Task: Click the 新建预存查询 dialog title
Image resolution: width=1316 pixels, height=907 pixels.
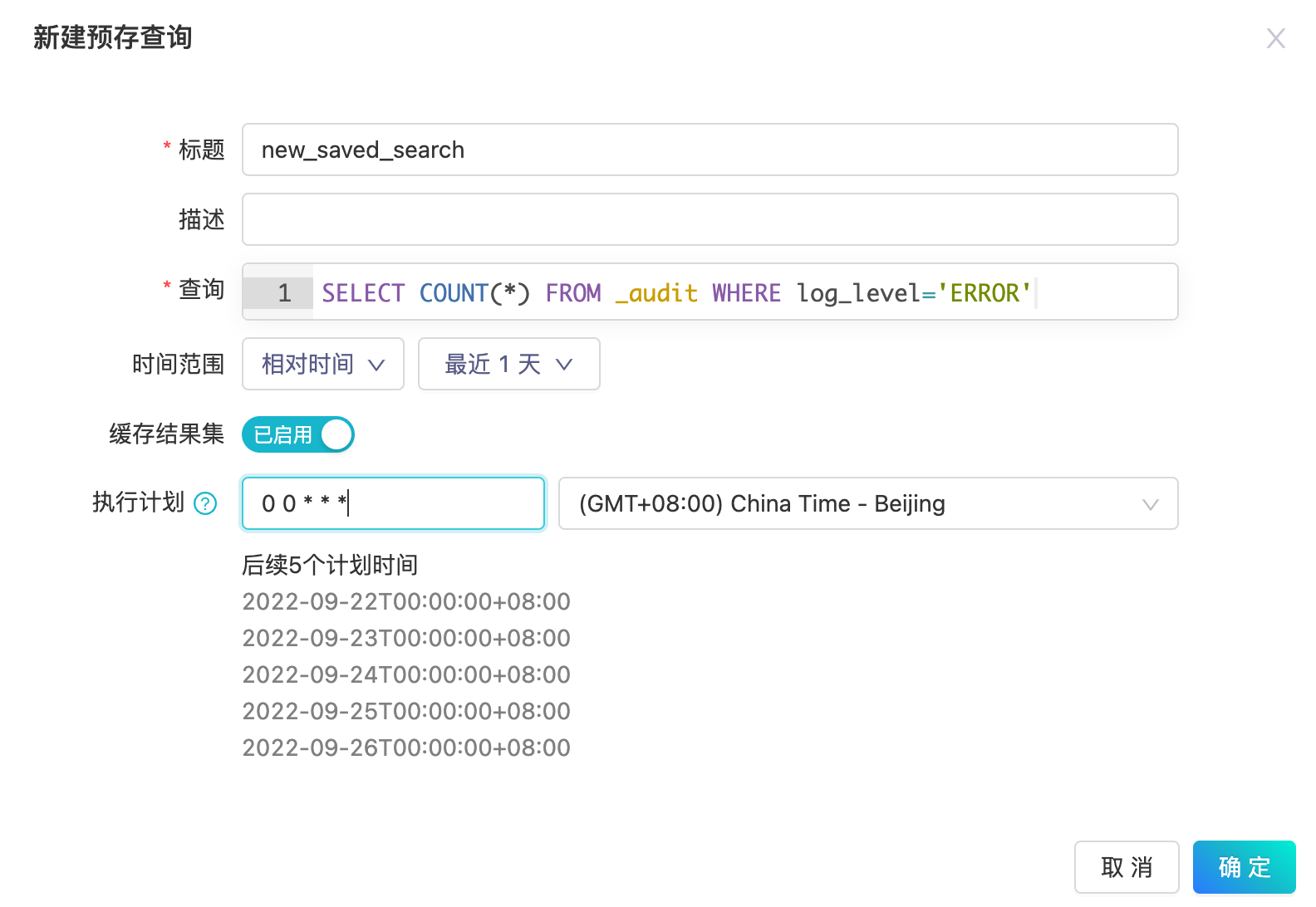Action: click(113, 37)
